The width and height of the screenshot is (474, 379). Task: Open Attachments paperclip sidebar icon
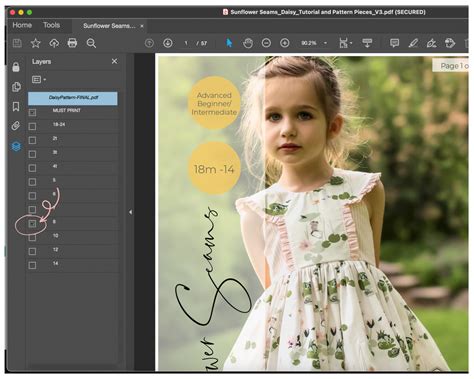click(x=16, y=126)
